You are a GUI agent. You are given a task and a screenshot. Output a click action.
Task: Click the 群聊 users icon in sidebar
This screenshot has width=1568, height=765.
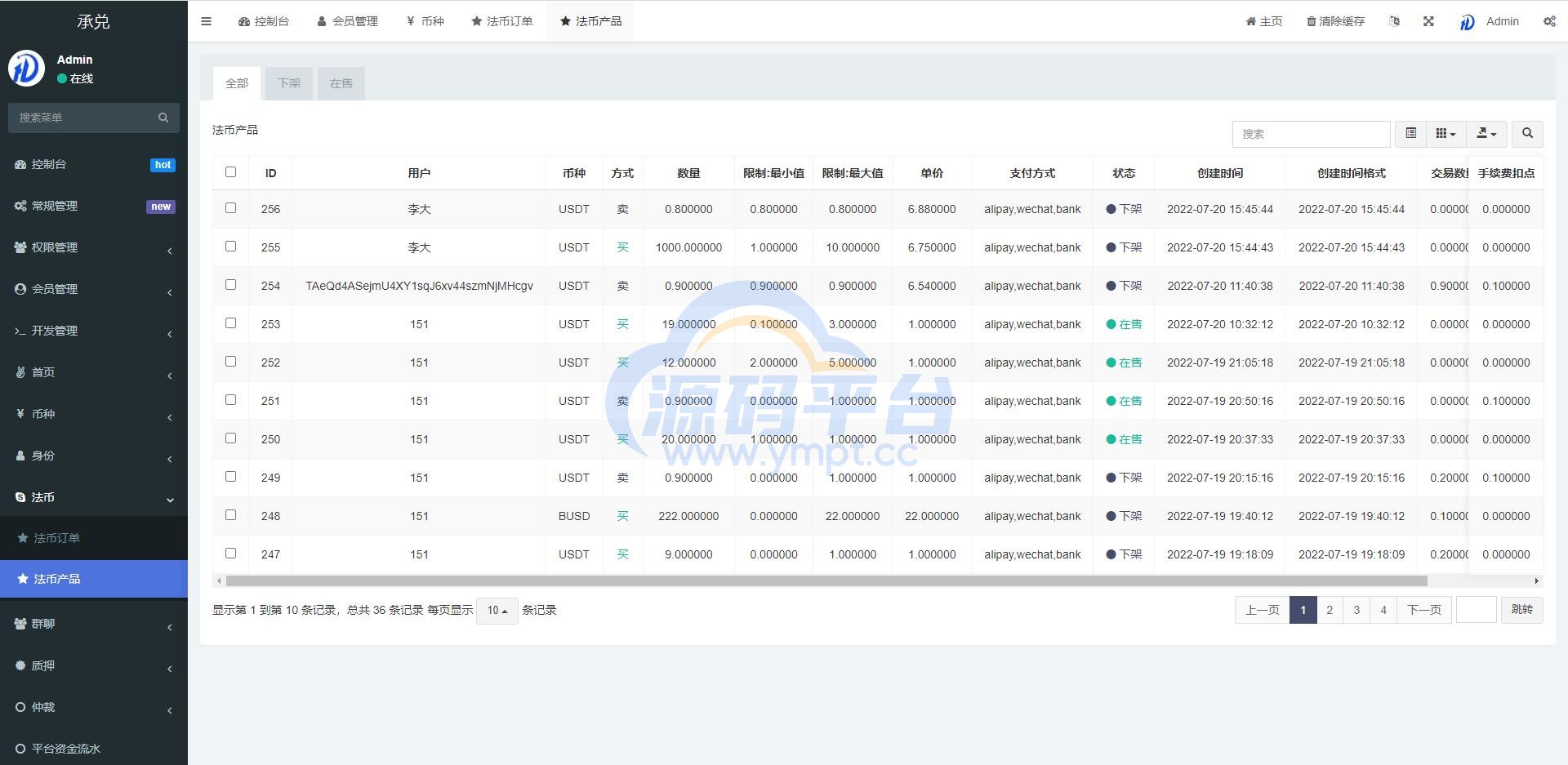tap(20, 624)
